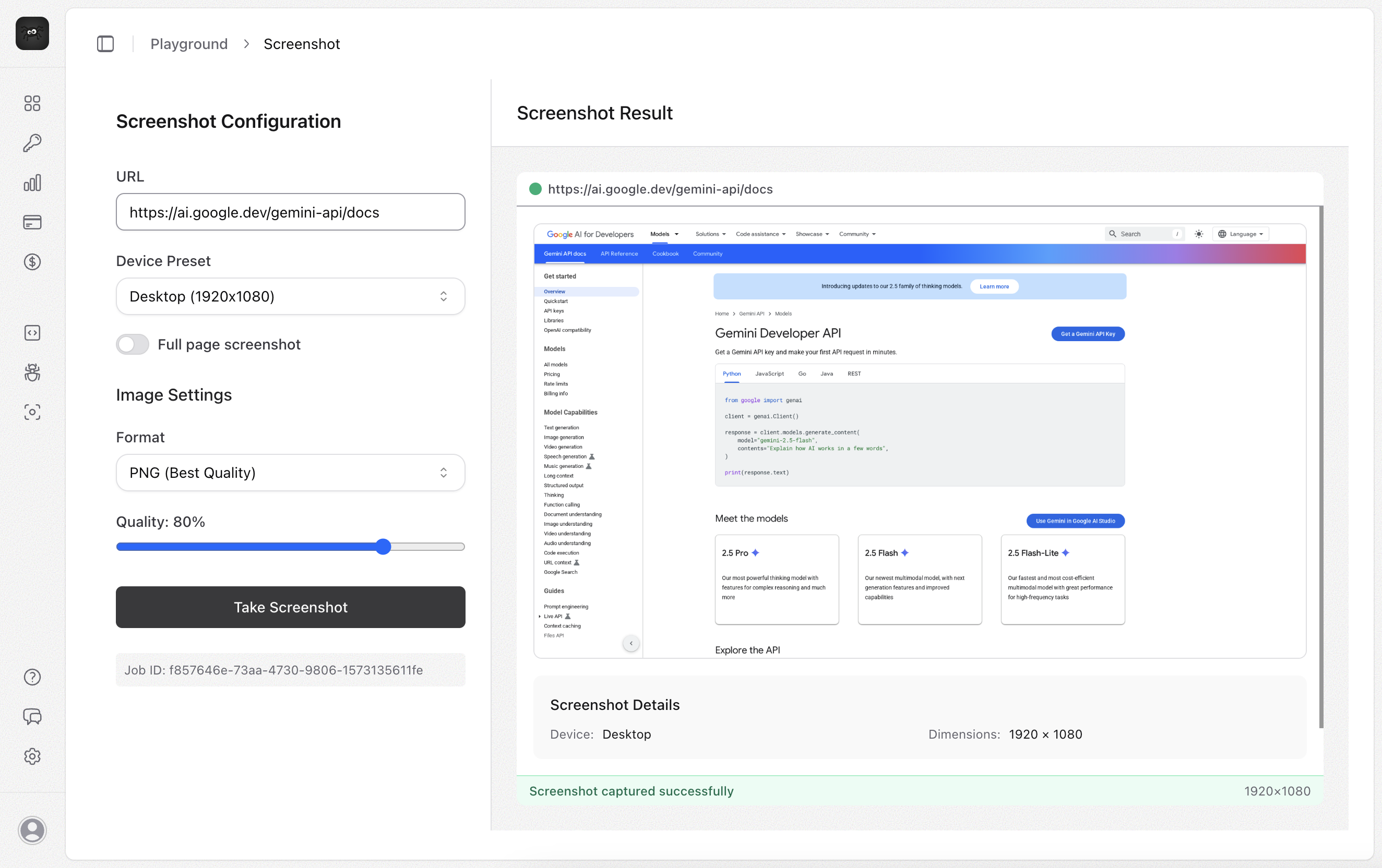Click the result panel vertical scrollbar
The image size is (1382, 868).
[1320, 467]
